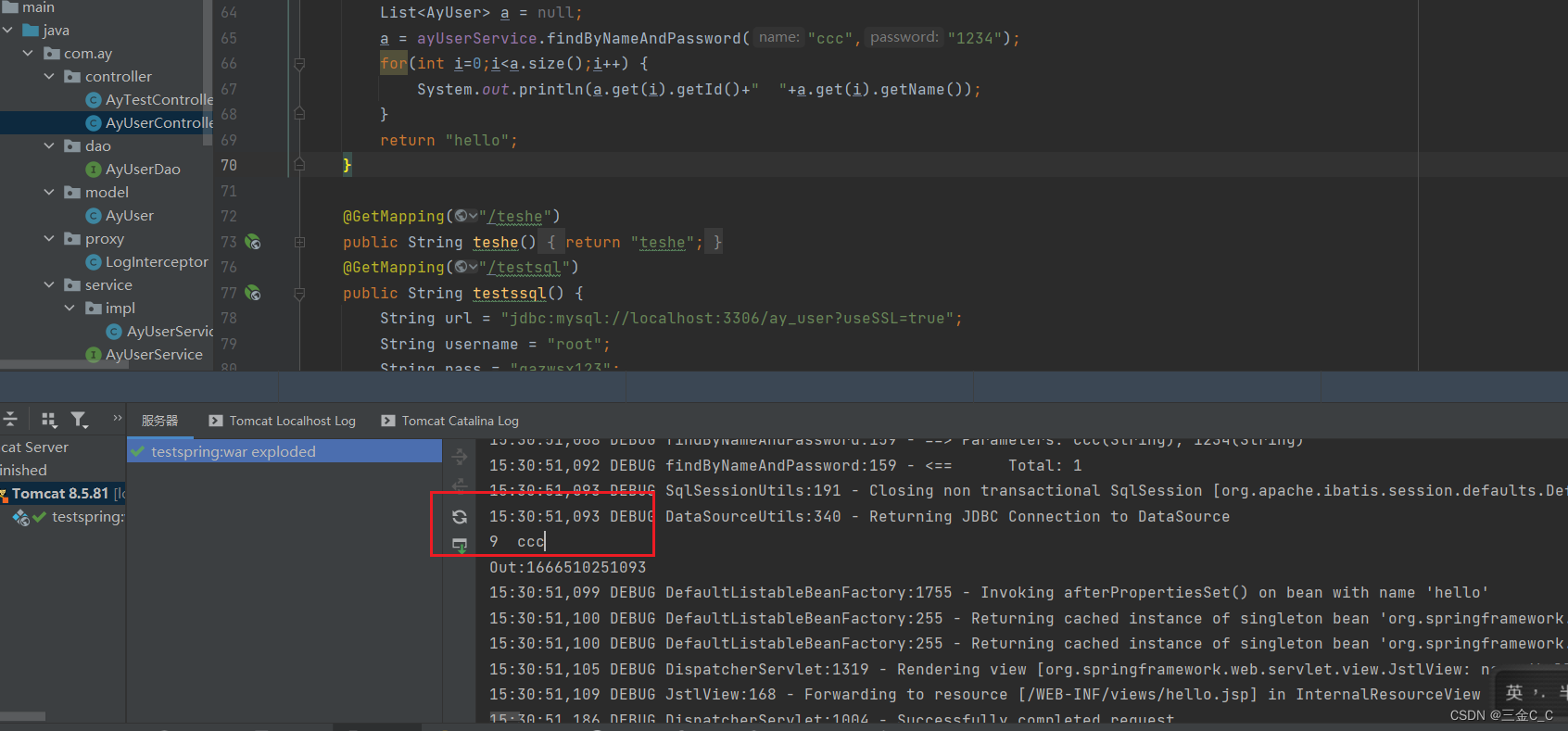Click the web endpoint gutter icon on line 77
The width and height of the screenshot is (1568, 731).
(x=253, y=293)
